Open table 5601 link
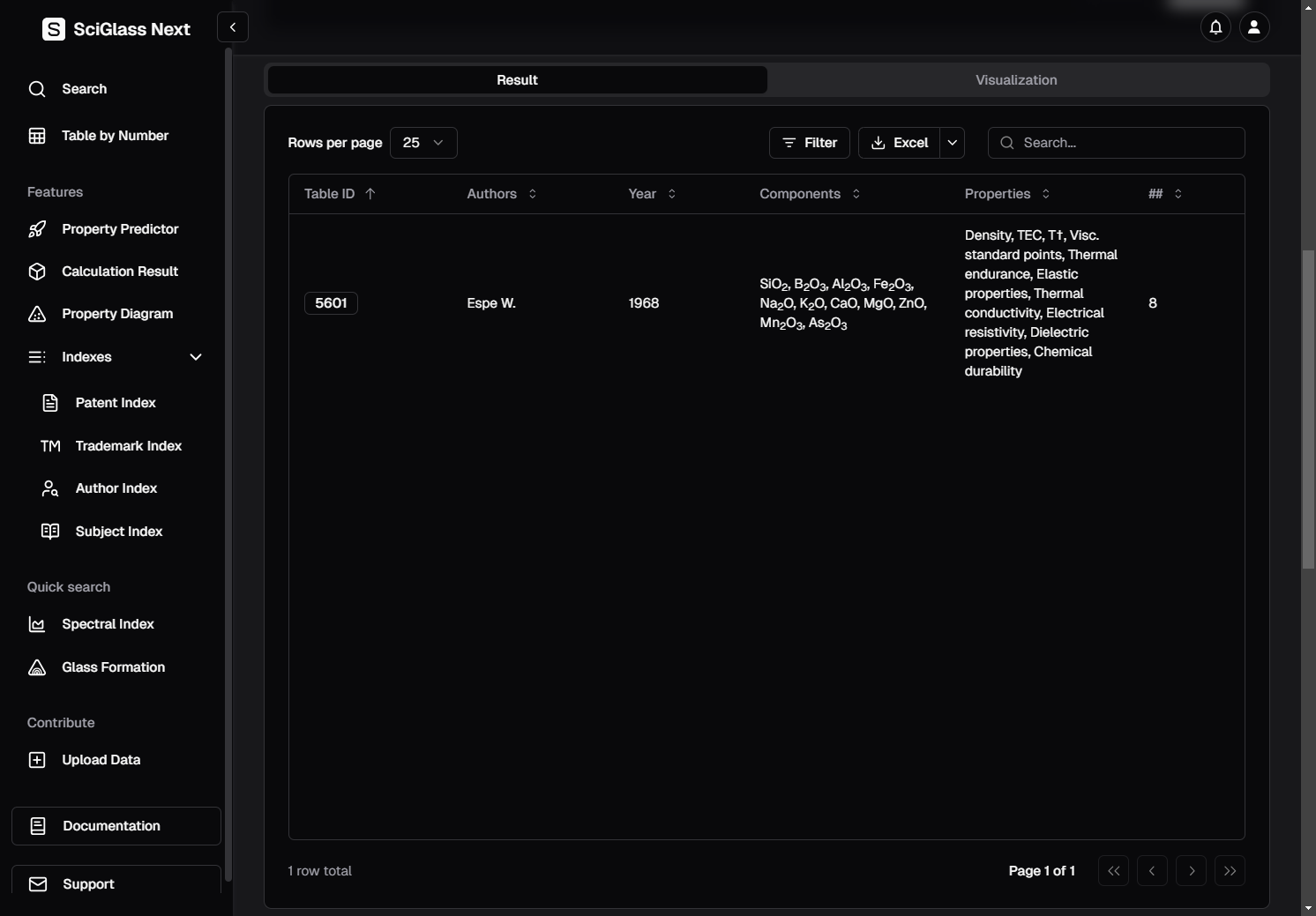 (331, 303)
